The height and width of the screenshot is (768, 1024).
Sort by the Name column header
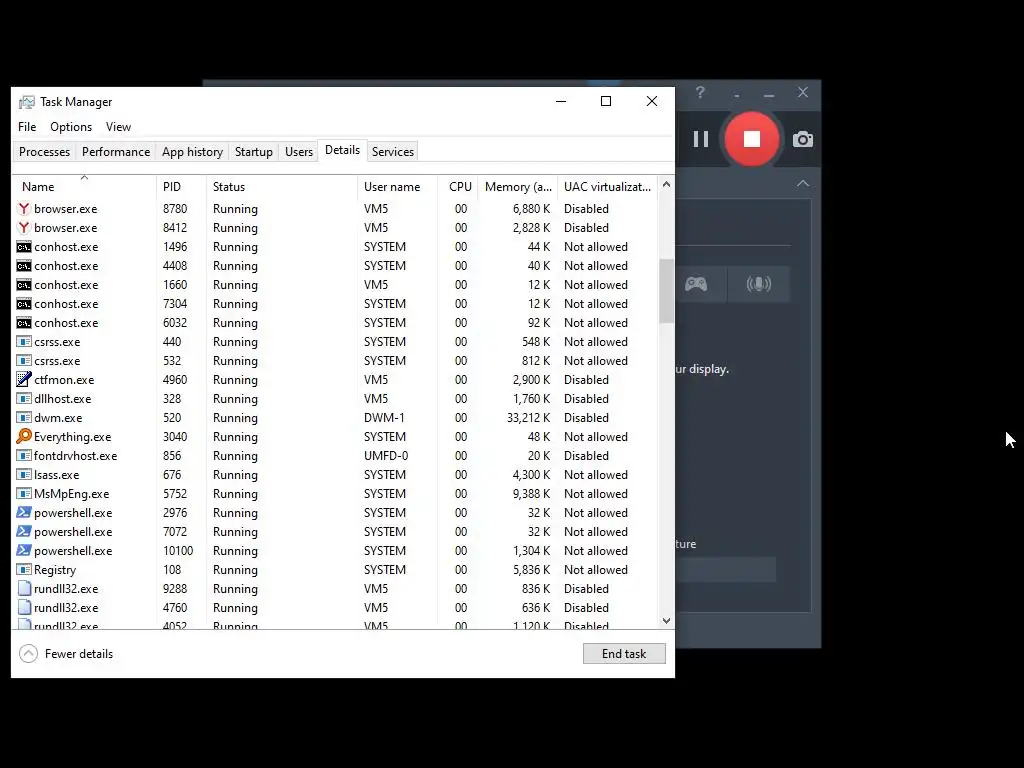point(84,187)
